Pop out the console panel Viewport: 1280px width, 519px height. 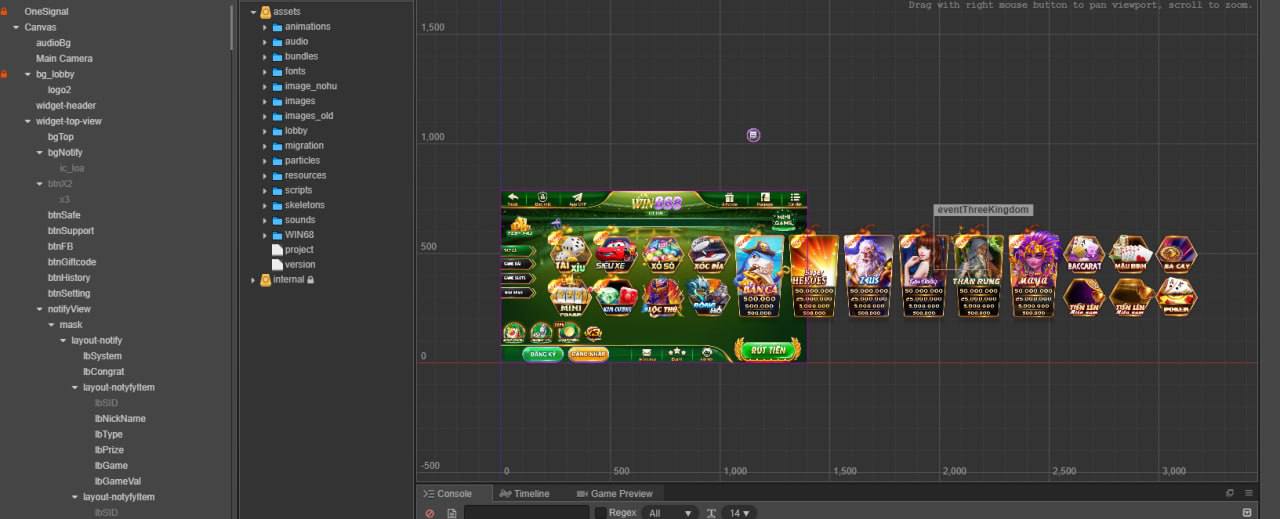(1230, 493)
